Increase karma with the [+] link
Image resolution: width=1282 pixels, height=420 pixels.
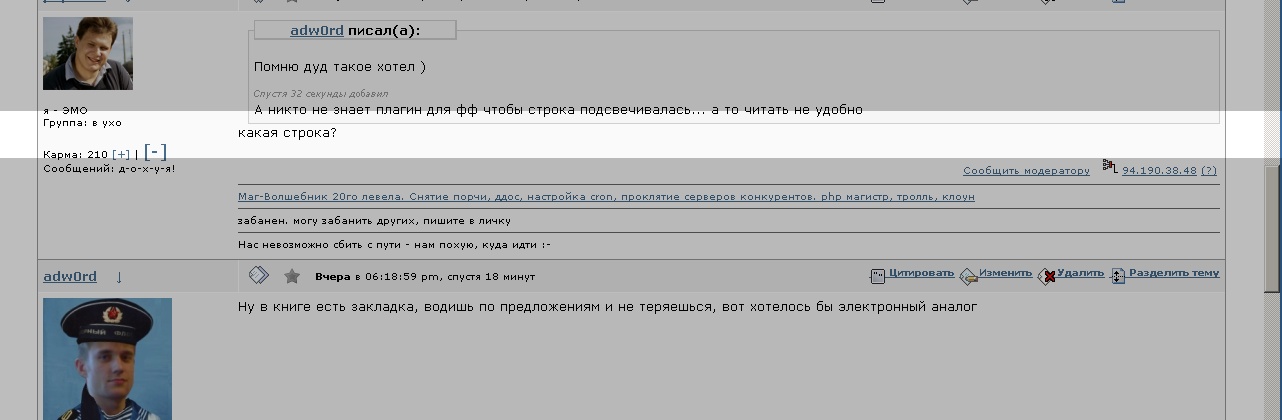tap(121, 155)
